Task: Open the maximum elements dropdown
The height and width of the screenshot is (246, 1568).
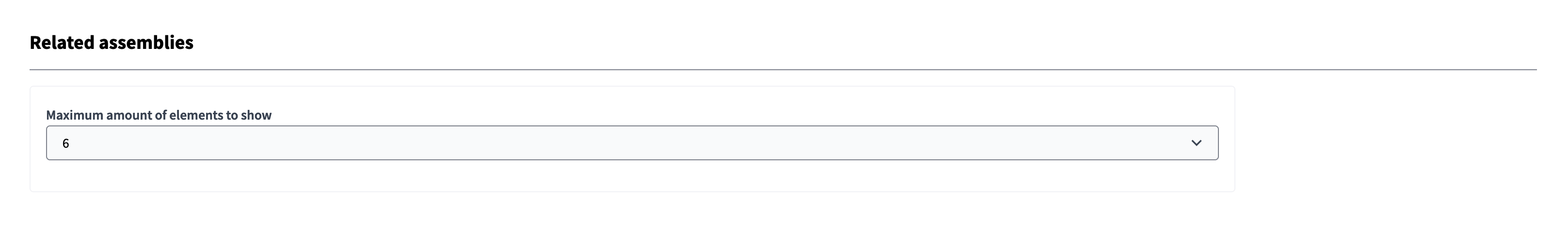Action: click(632, 143)
